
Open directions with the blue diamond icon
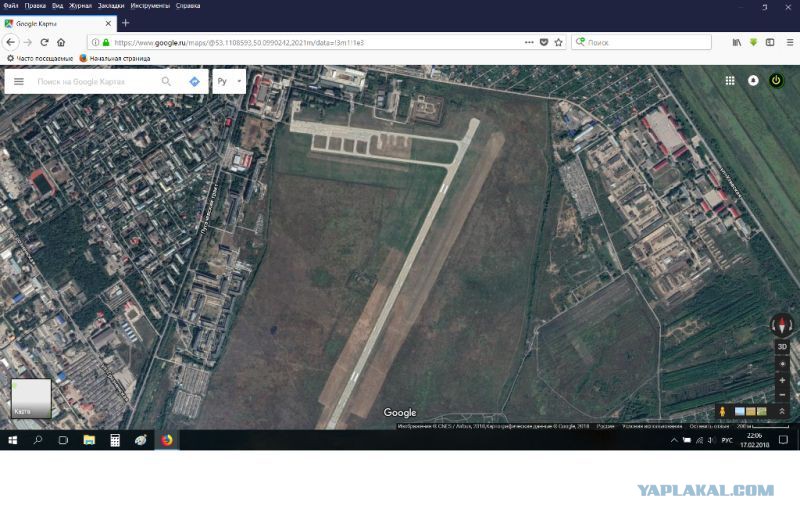point(194,82)
